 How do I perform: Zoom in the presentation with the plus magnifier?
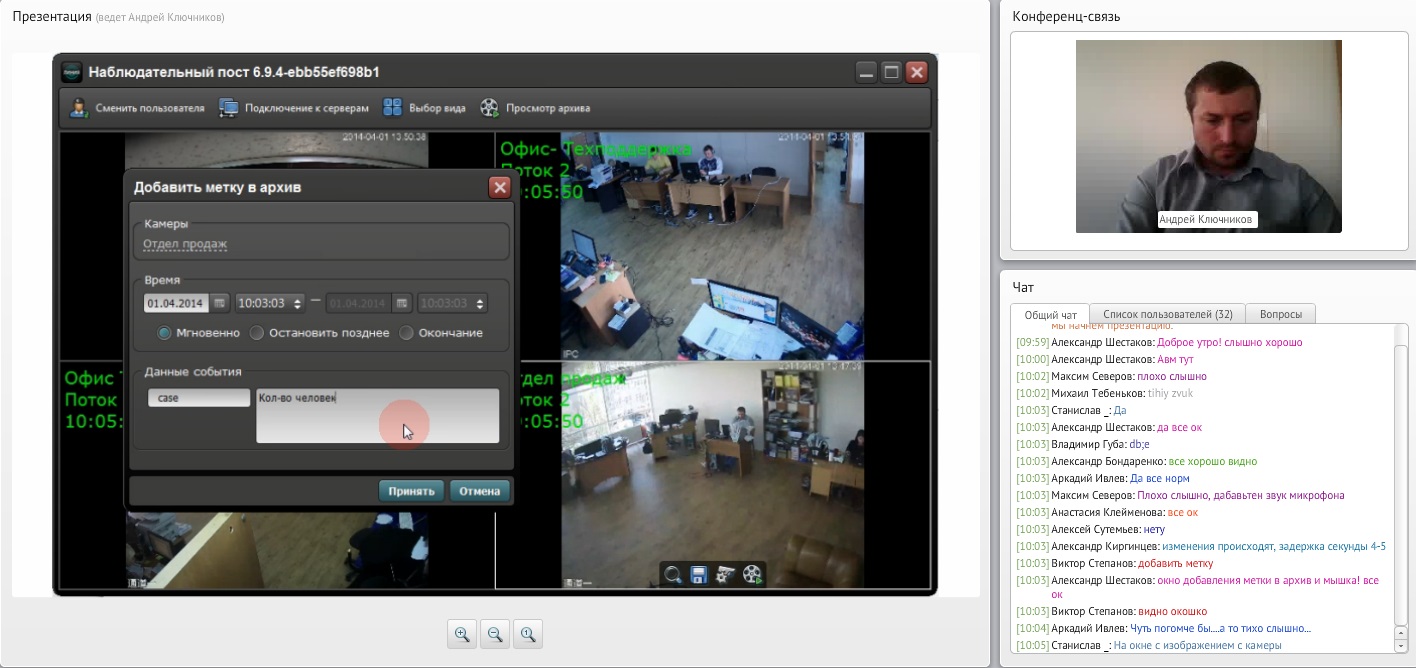pos(462,634)
